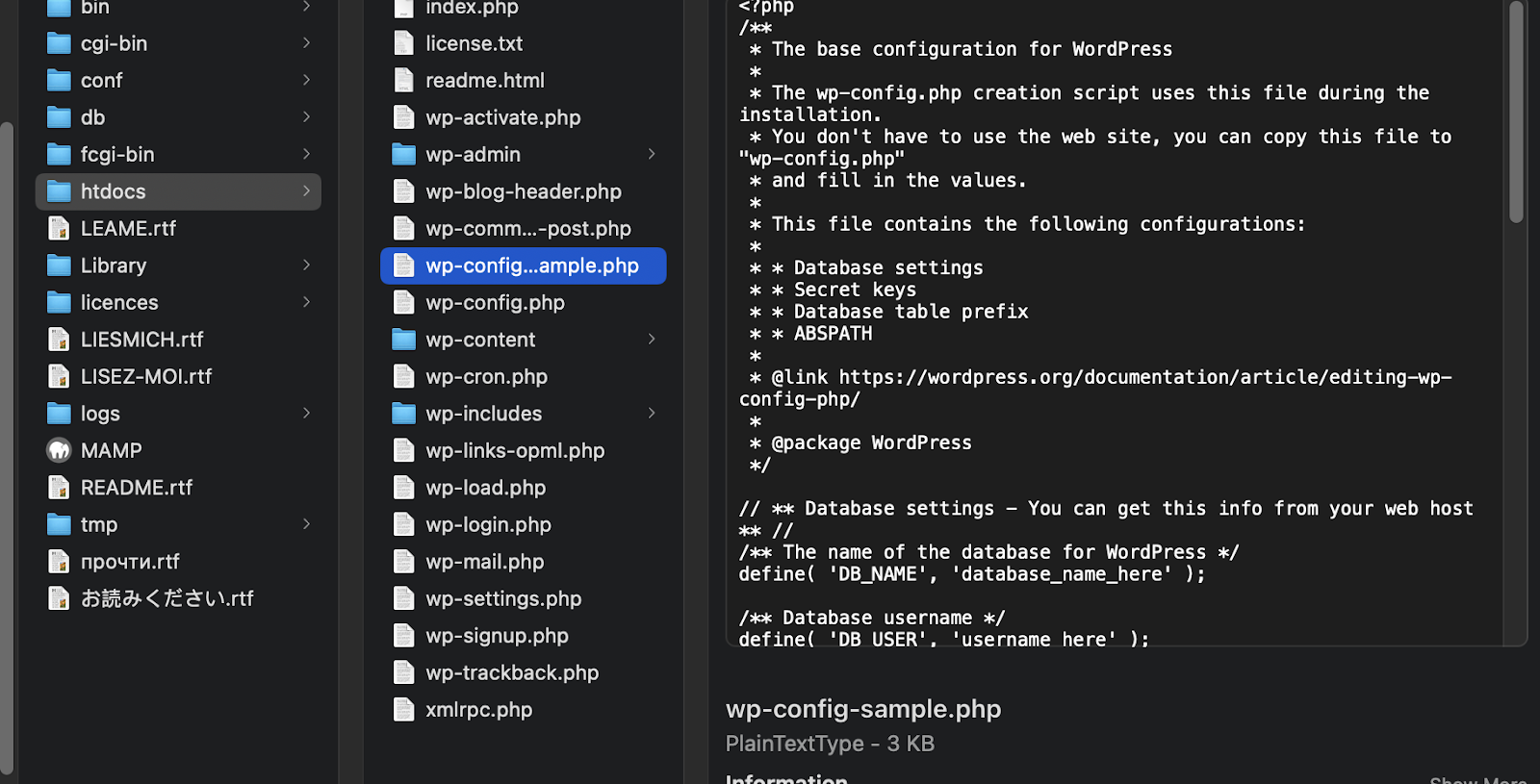
Task: Select wp-login.php in the file list
Action: tap(488, 525)
